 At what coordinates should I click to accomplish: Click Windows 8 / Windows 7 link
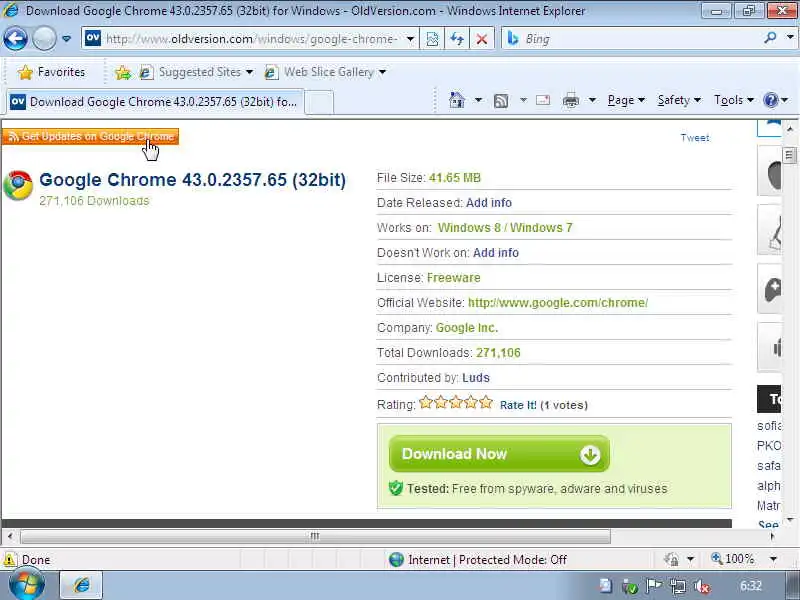[505, 228]
